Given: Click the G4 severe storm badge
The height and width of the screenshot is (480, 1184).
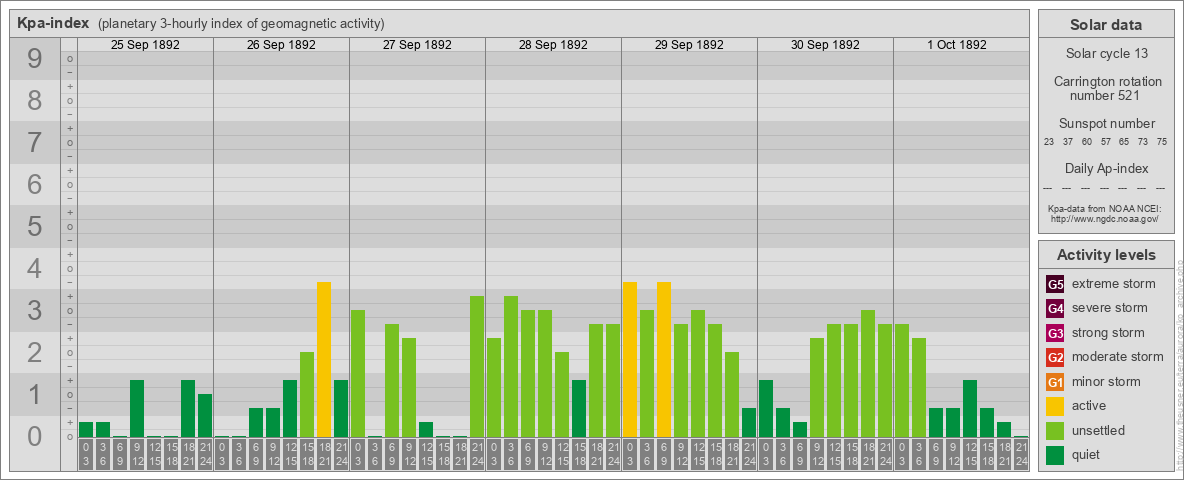Looking at the screenshot, I should pos(1055,309).
